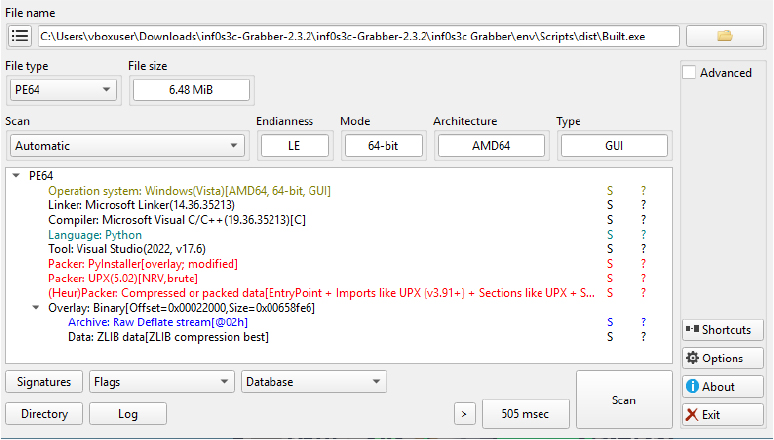Click ? link on Language Python row
The width and height of the screenshot is (774, 440).
(643, 235)
